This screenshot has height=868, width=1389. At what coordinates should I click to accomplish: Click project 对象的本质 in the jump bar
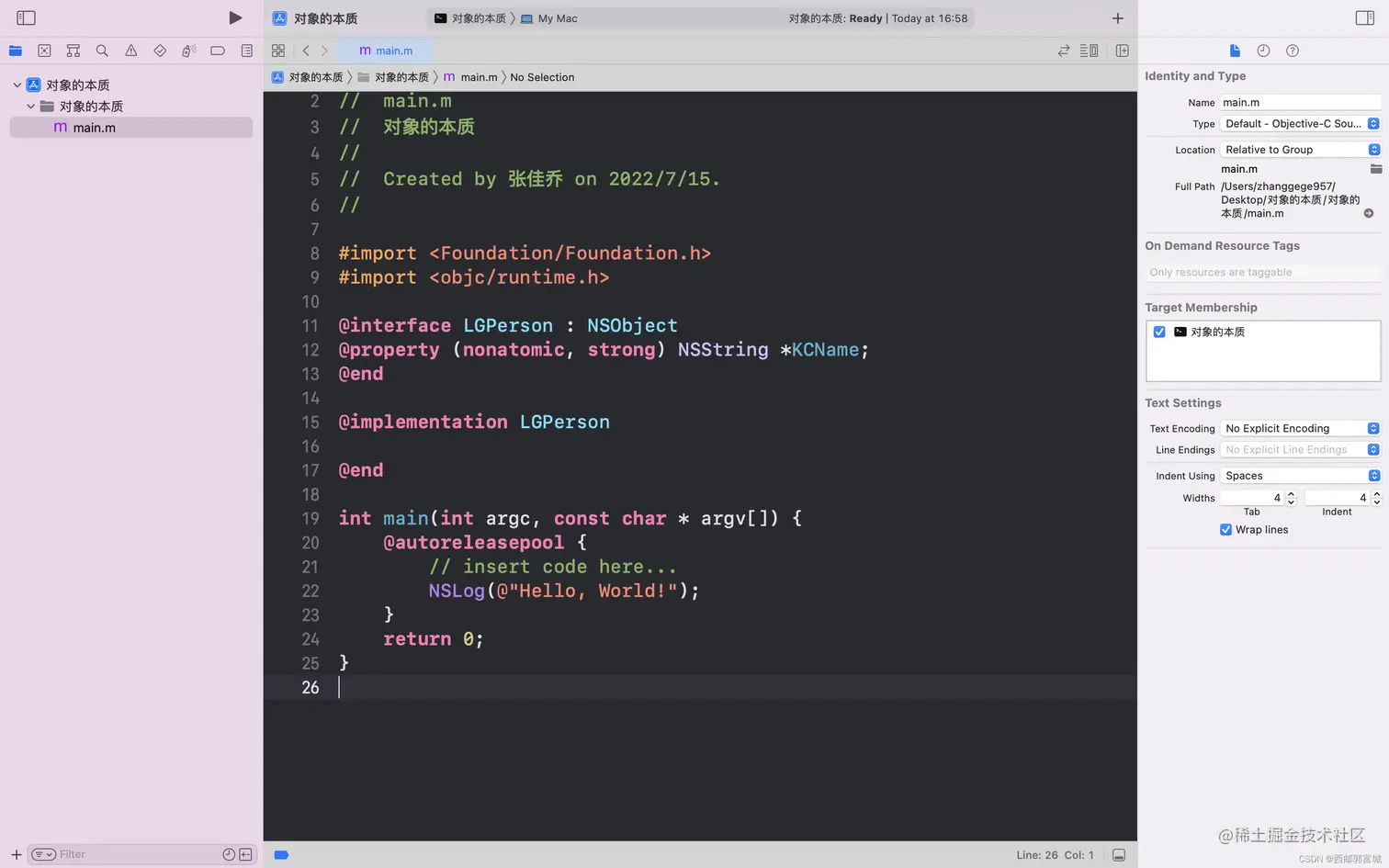pyautogui.click(x=308, y=77)
